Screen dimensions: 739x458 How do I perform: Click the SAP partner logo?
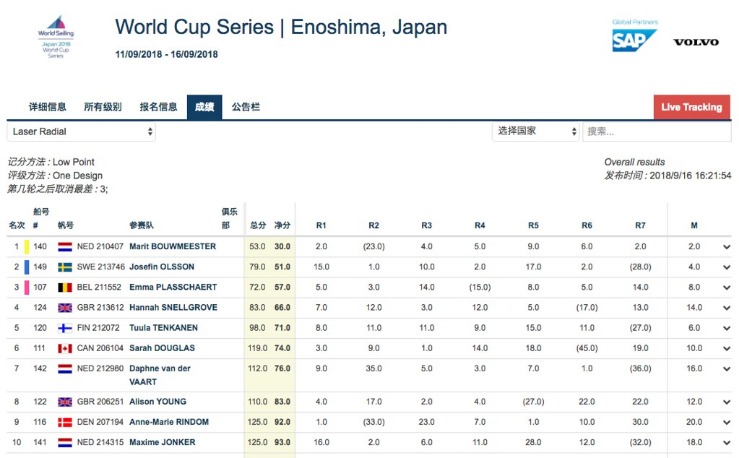tap(634, 40)
